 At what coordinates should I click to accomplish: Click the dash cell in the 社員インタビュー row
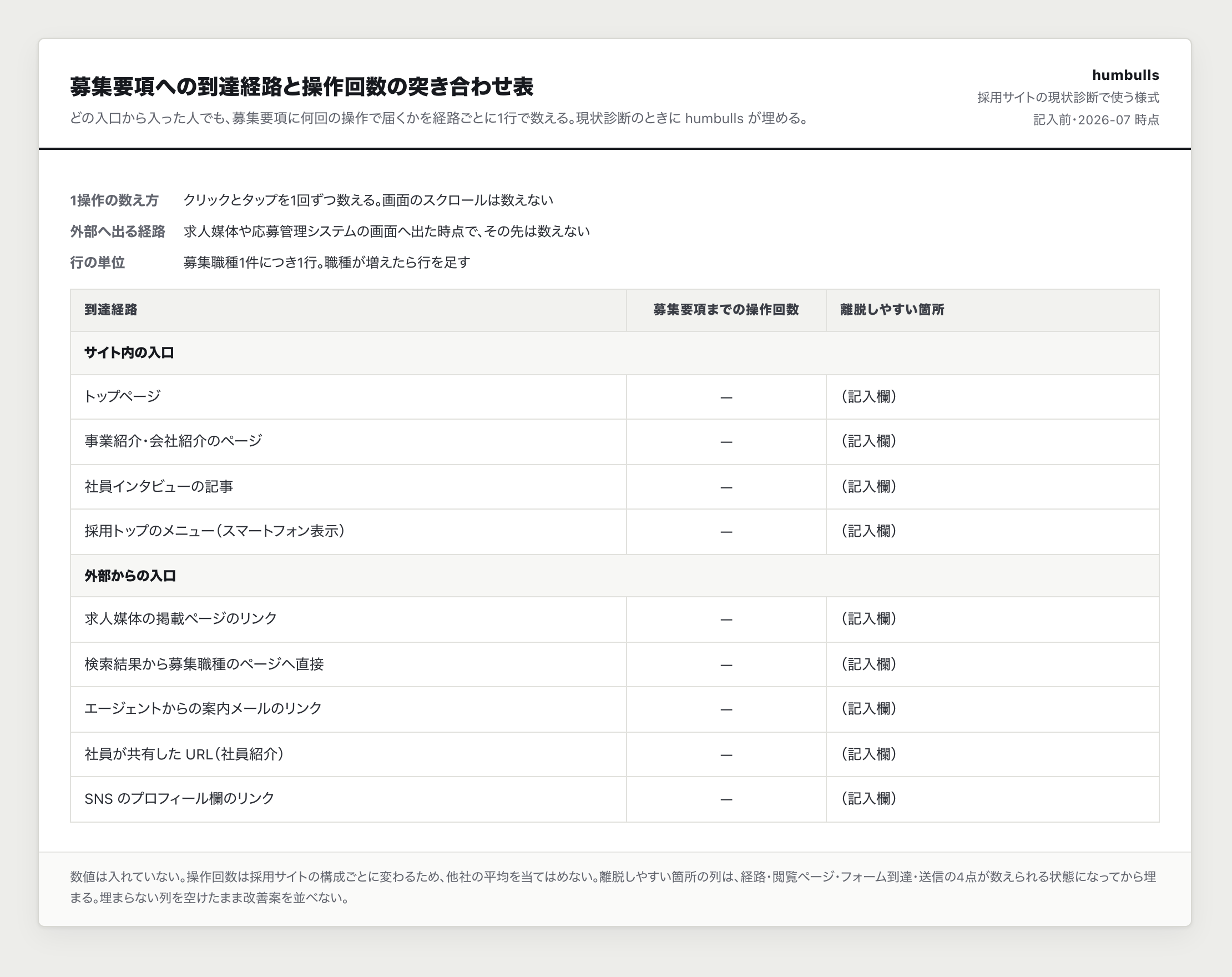point(726,486)
